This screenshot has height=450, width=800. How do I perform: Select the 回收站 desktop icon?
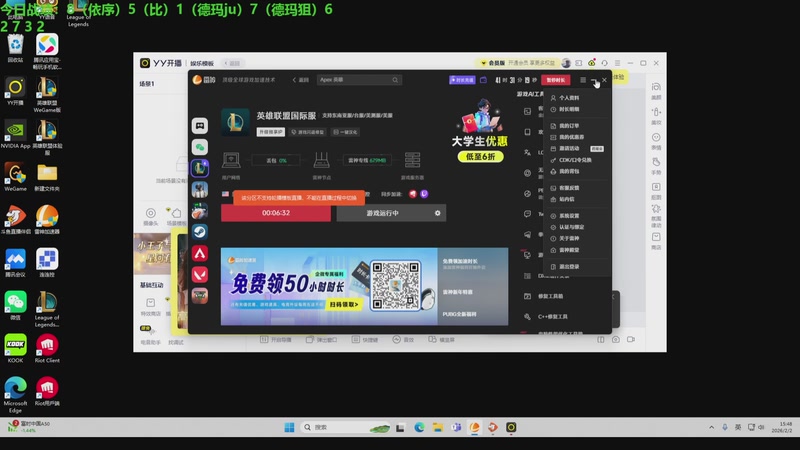tap(15, 49)
